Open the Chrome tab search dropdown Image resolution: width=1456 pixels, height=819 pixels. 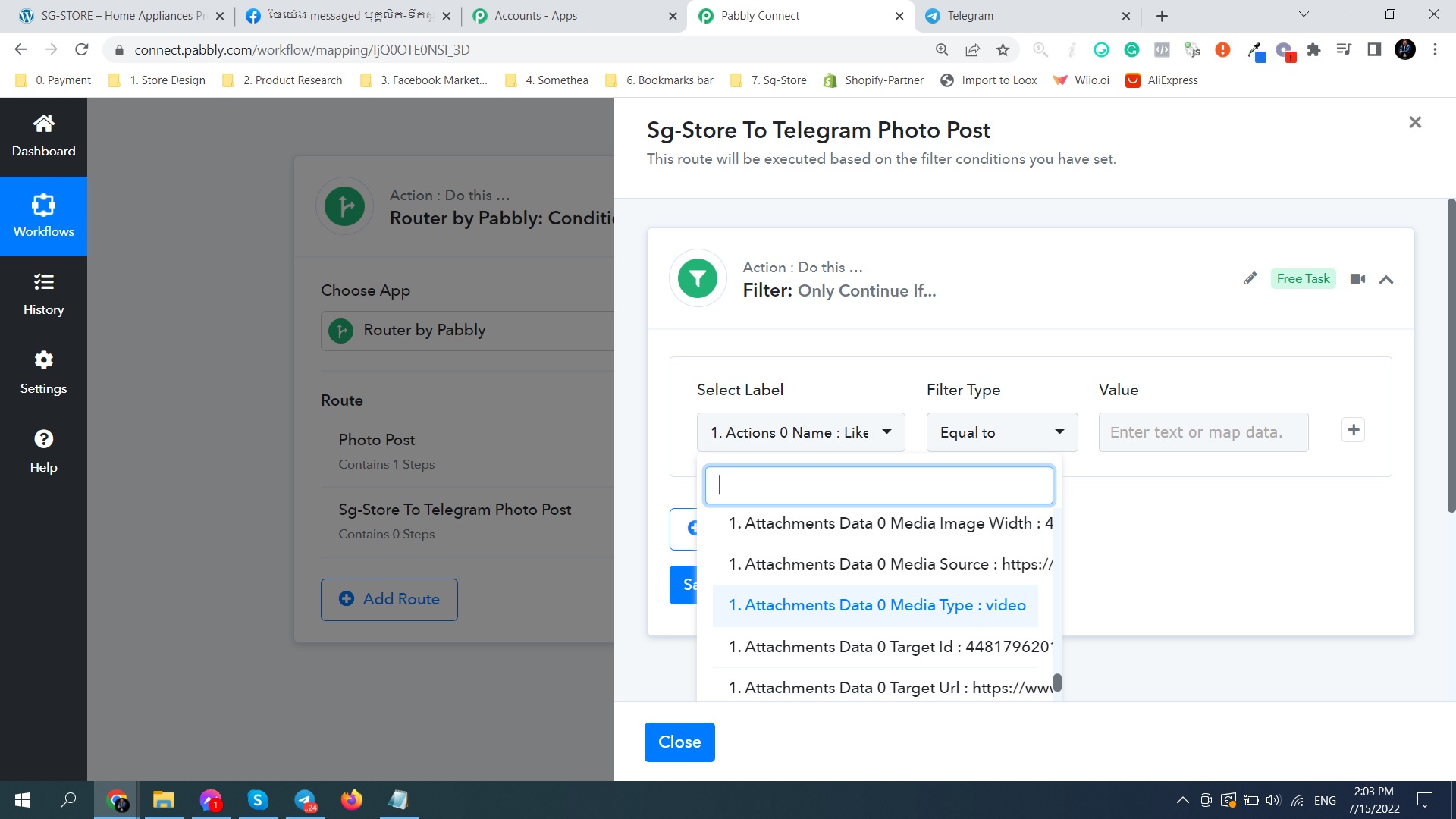coord(1304,14)
